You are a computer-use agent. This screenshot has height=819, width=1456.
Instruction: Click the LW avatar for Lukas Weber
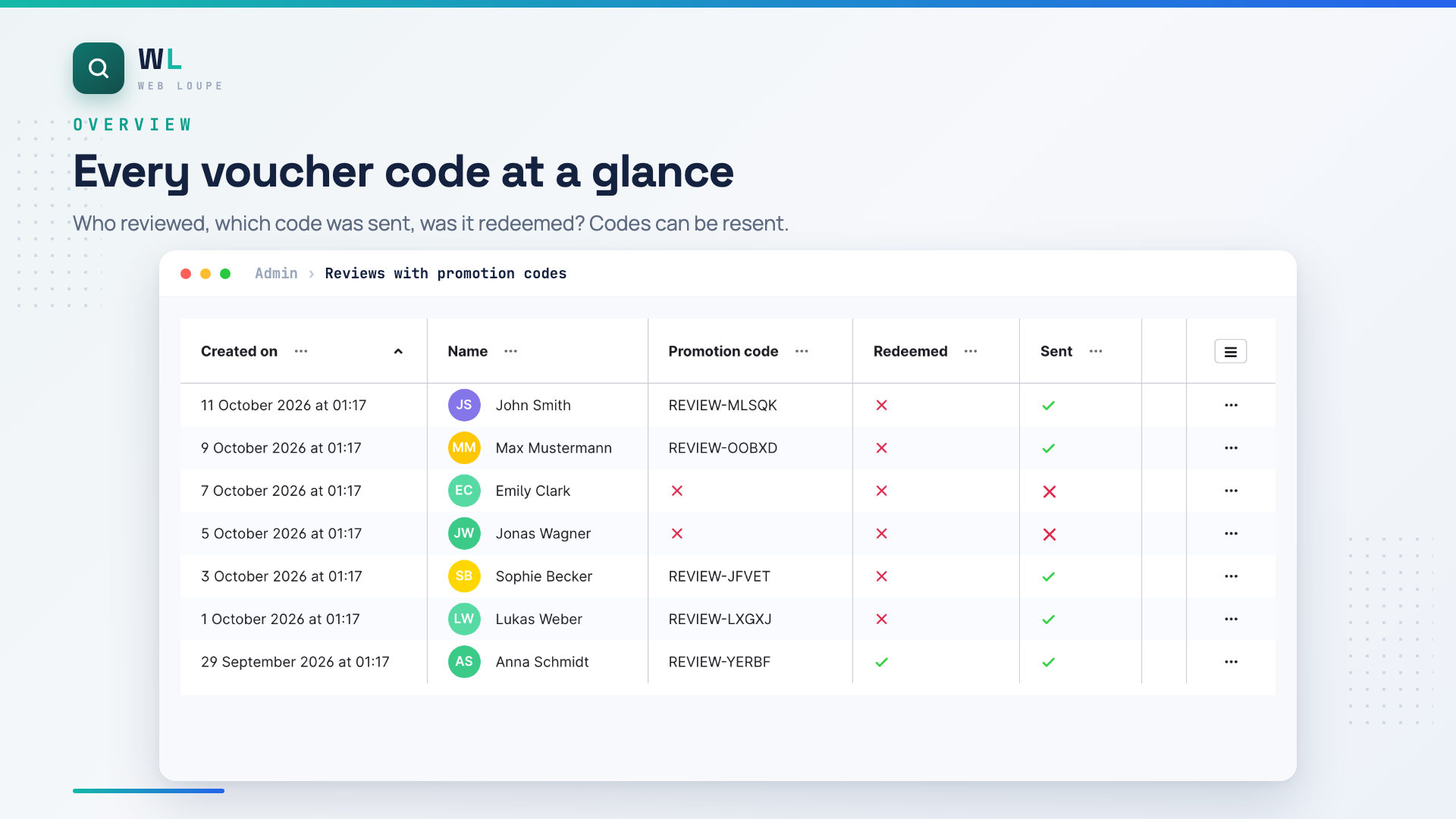click(x=464, y=619)
